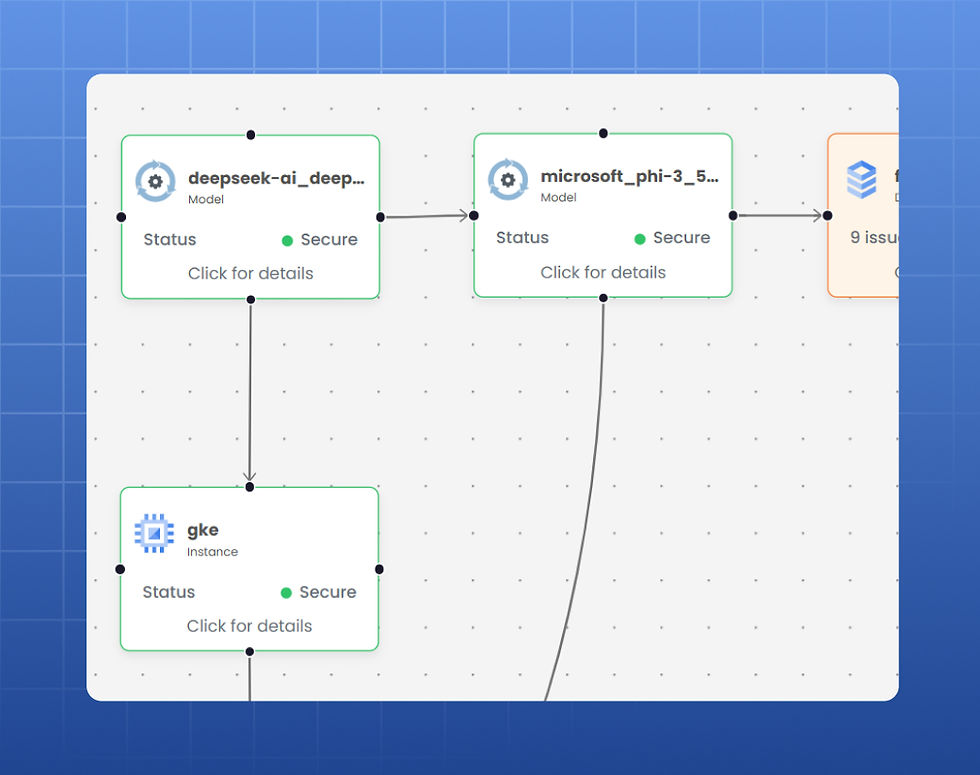Click Secure status text on deepseek card
This screenshot has height=775, width=980.
click(329, 239)
